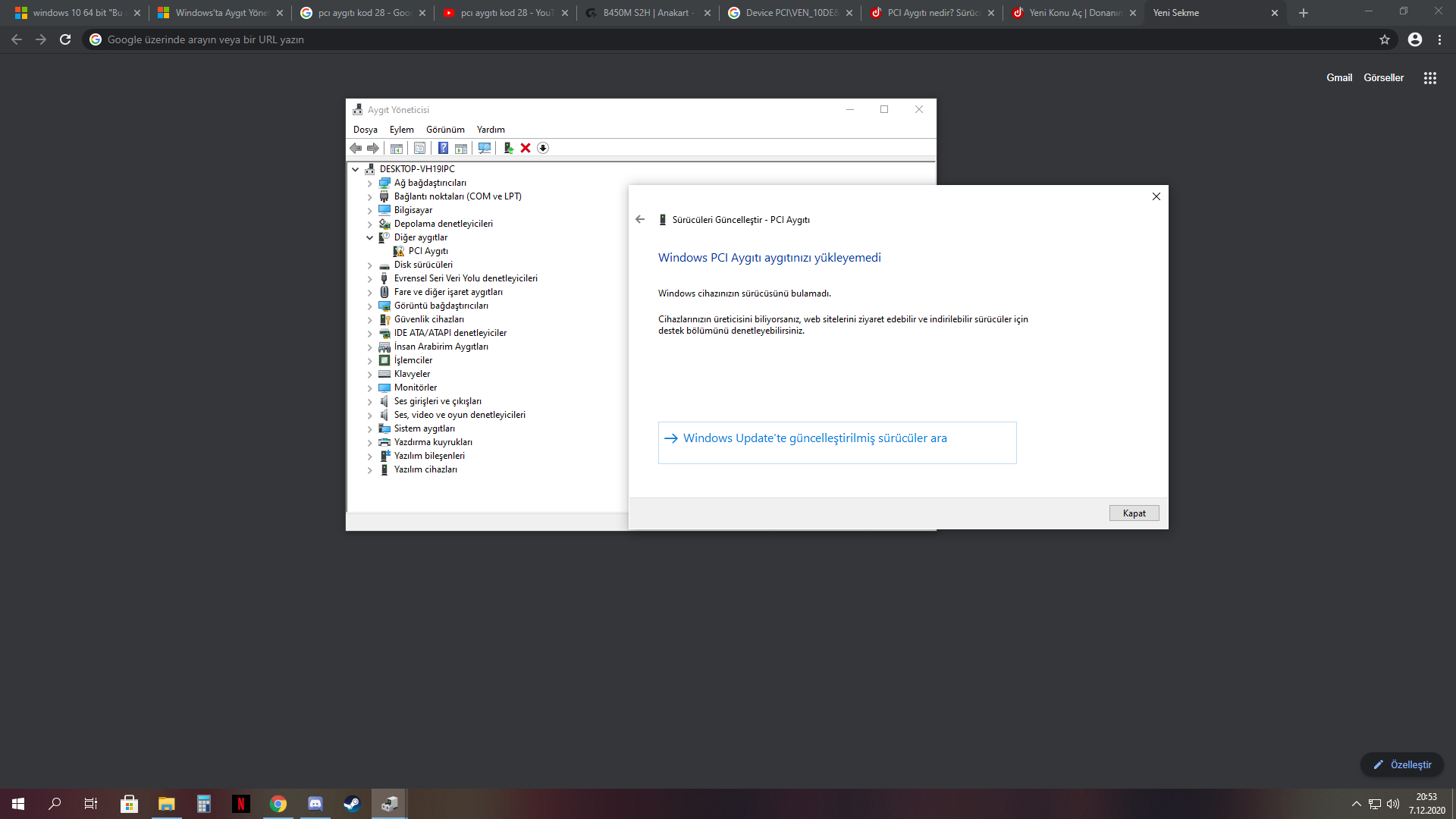Open Steam from the taskbar
Screen dimensions: 1456x819
[x=352, y=804]
